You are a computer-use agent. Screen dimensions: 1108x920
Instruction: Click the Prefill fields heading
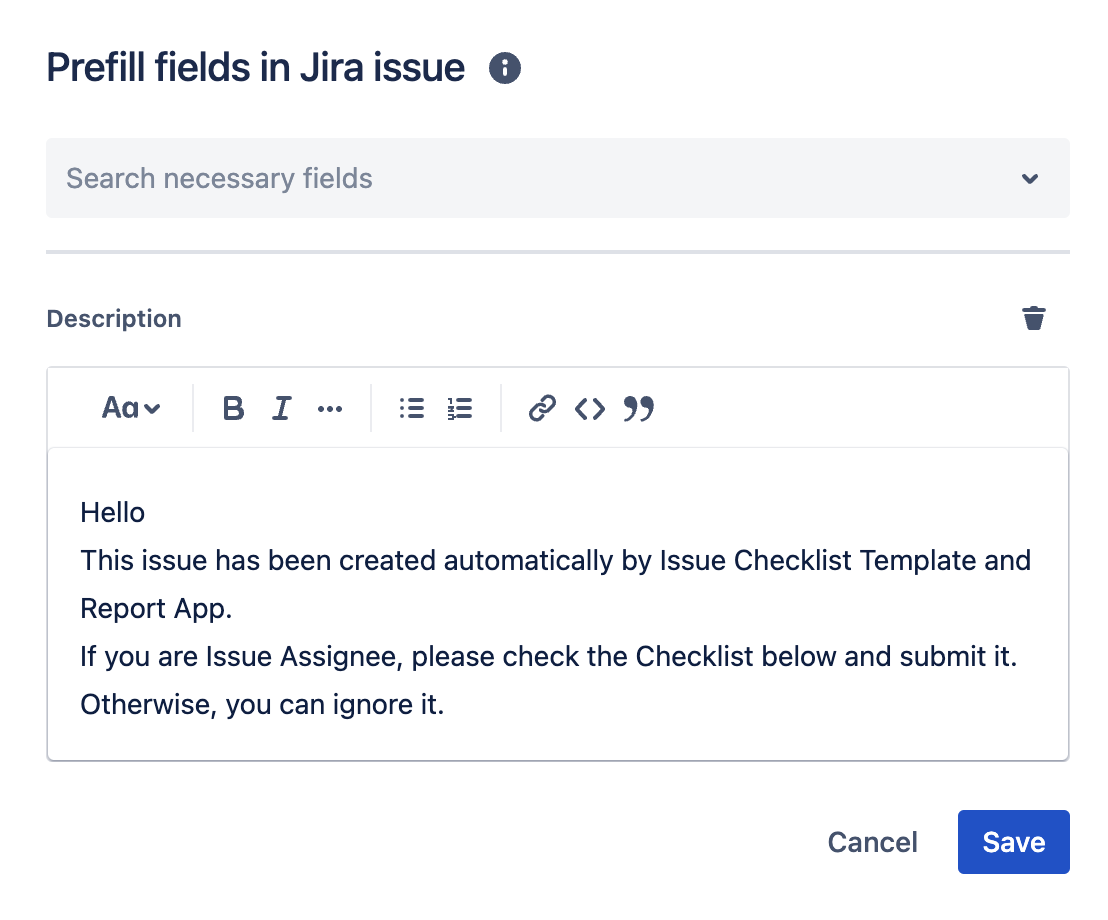(x=255, y=67)
